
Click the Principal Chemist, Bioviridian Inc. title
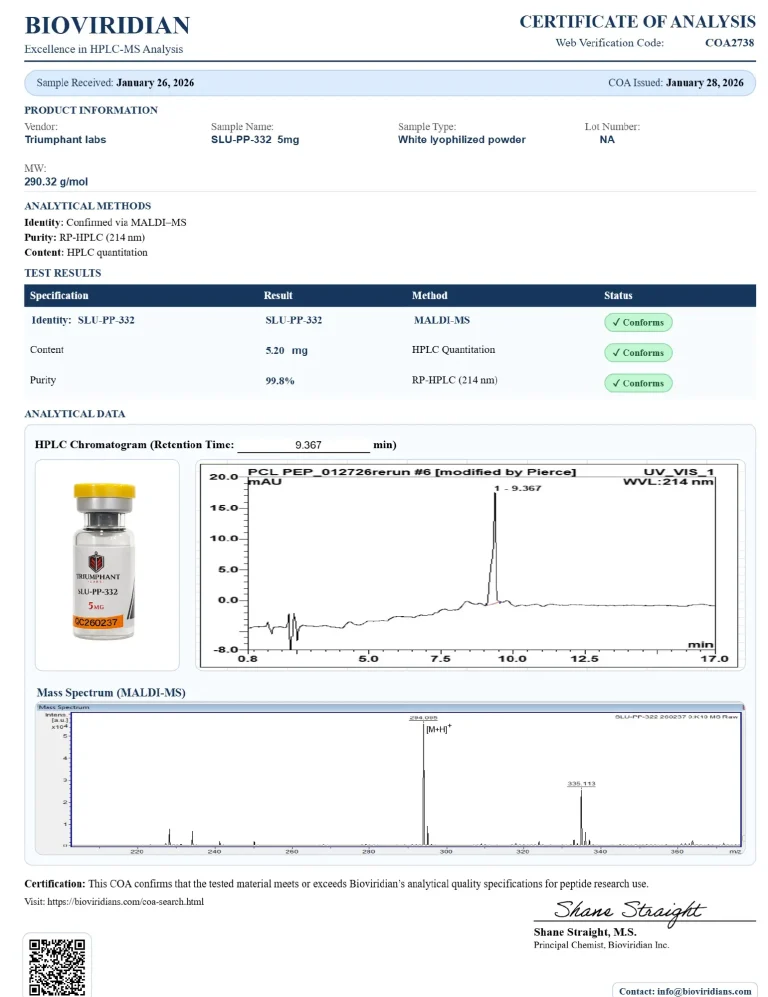click(601, 945)
